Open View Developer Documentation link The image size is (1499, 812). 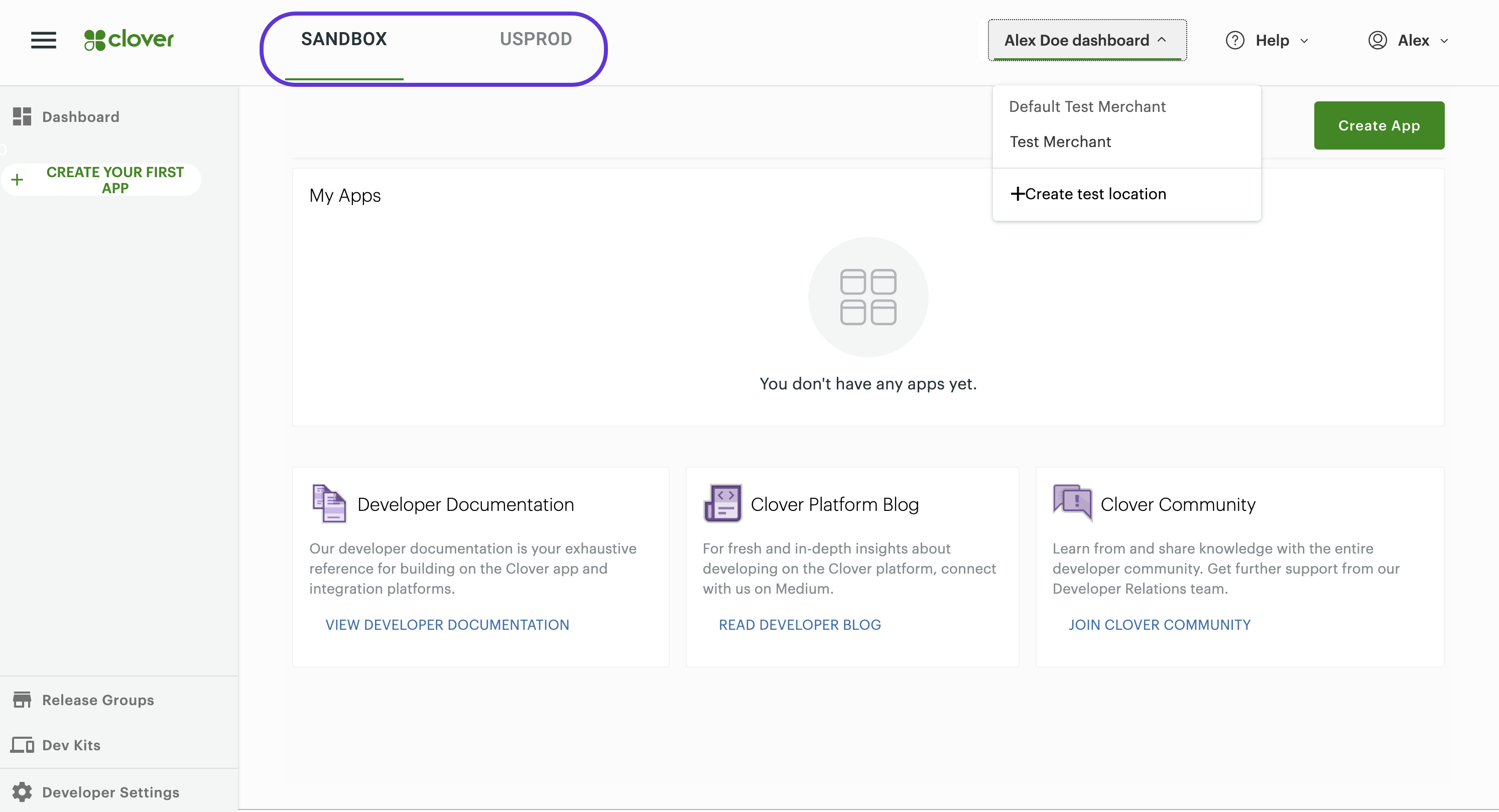pyautogui.click(x=447, y=624)
